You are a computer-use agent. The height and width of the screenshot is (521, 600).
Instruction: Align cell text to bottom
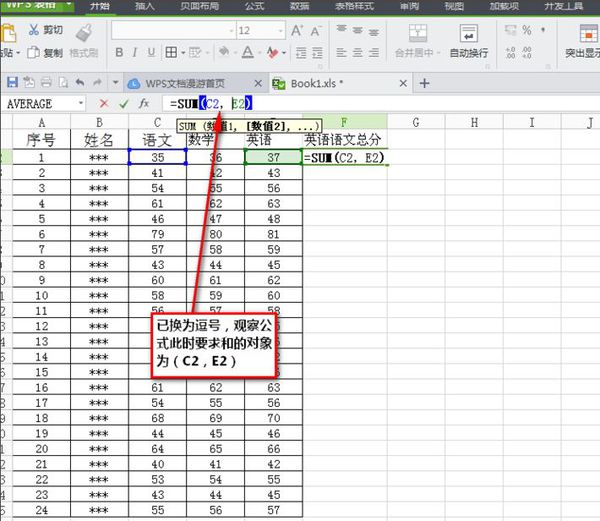tap(373, 32)
